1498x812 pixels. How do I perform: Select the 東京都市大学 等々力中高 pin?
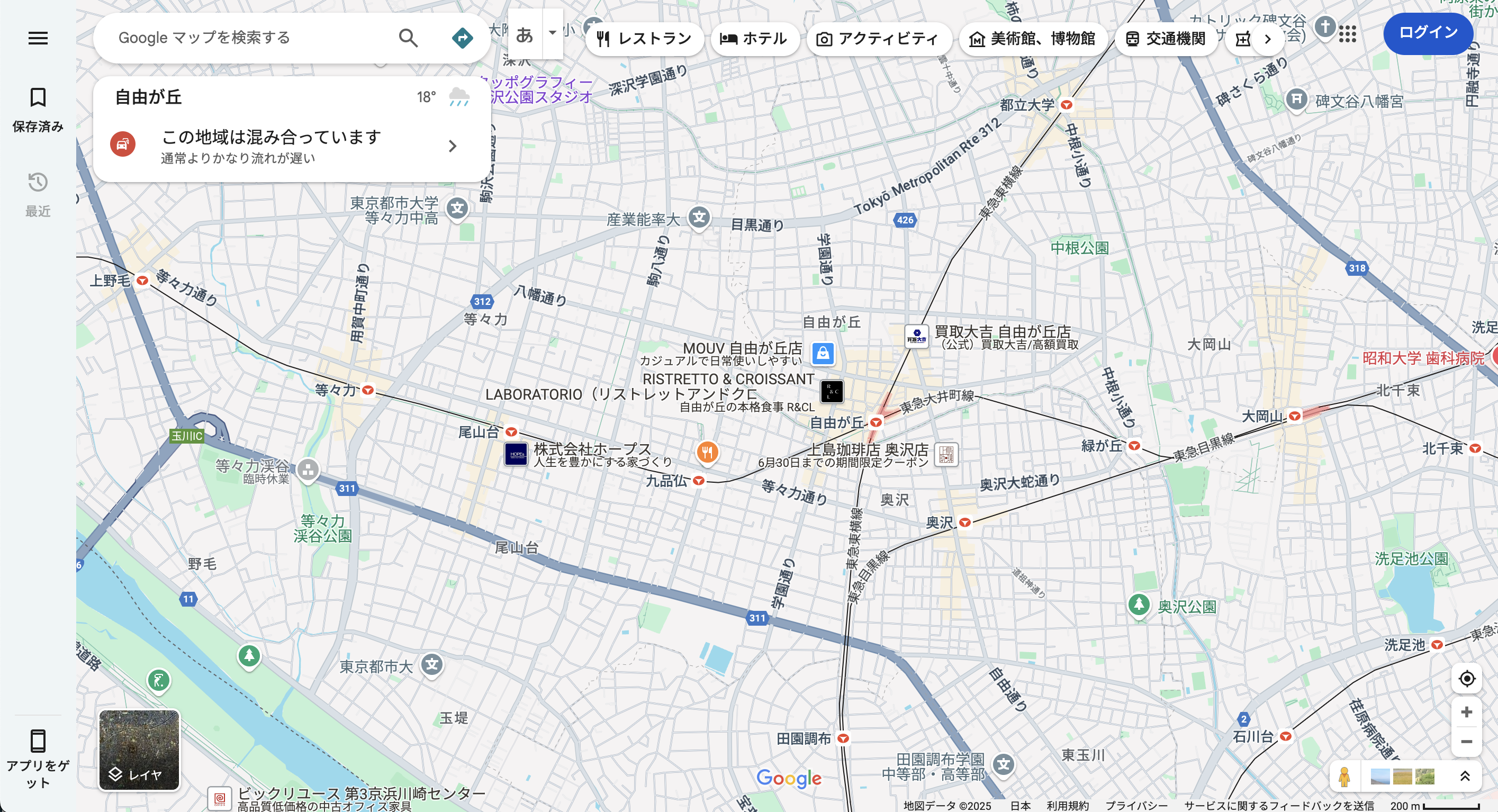[x=458, y=209]
